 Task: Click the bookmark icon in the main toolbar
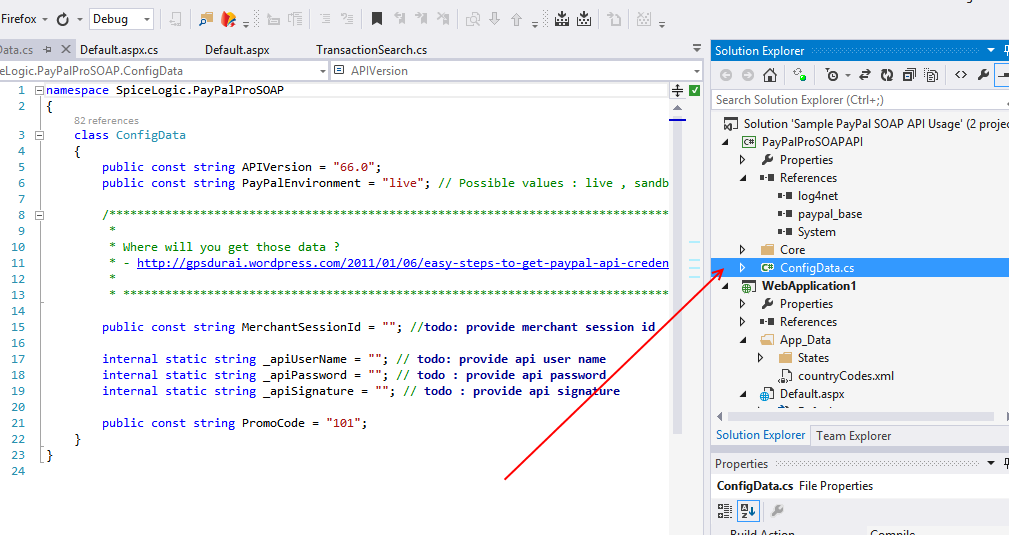[x=376, y=19]
